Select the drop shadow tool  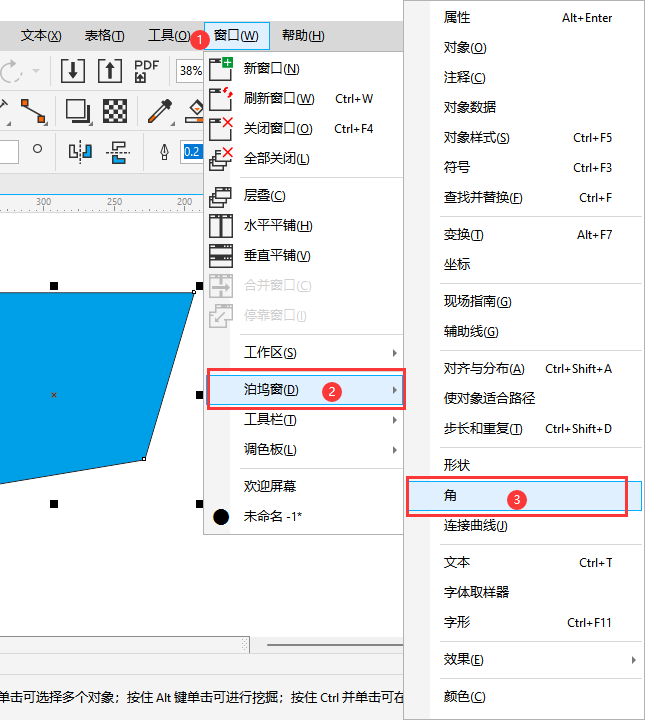click(78, 111)
